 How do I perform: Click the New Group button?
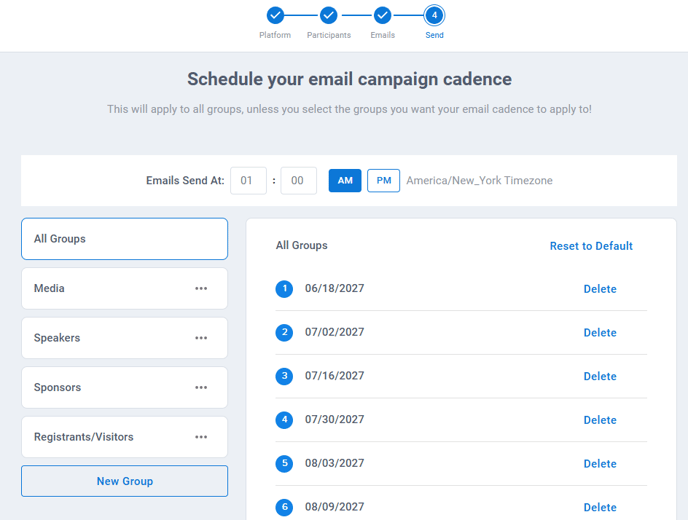[x=125, y=481]
